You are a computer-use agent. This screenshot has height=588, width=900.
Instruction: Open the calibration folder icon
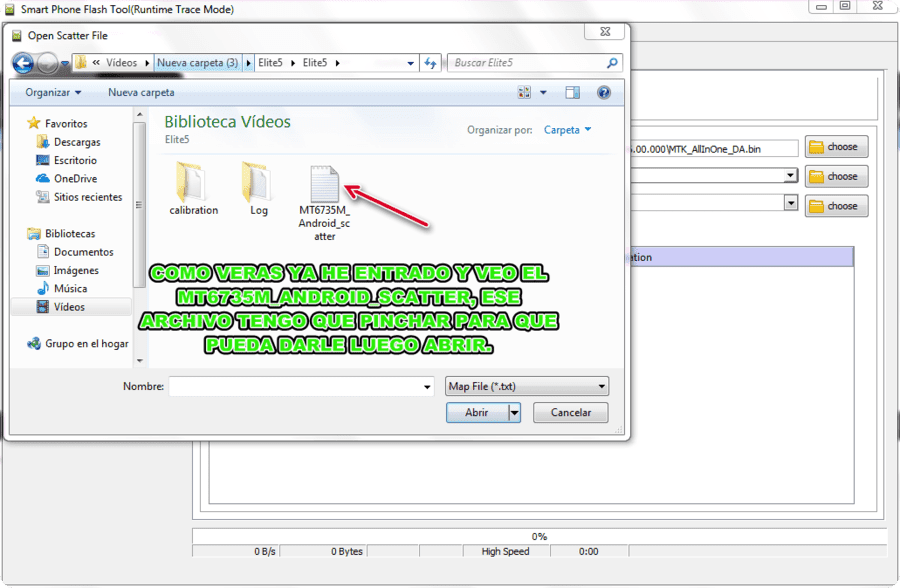tap(190, 181)
